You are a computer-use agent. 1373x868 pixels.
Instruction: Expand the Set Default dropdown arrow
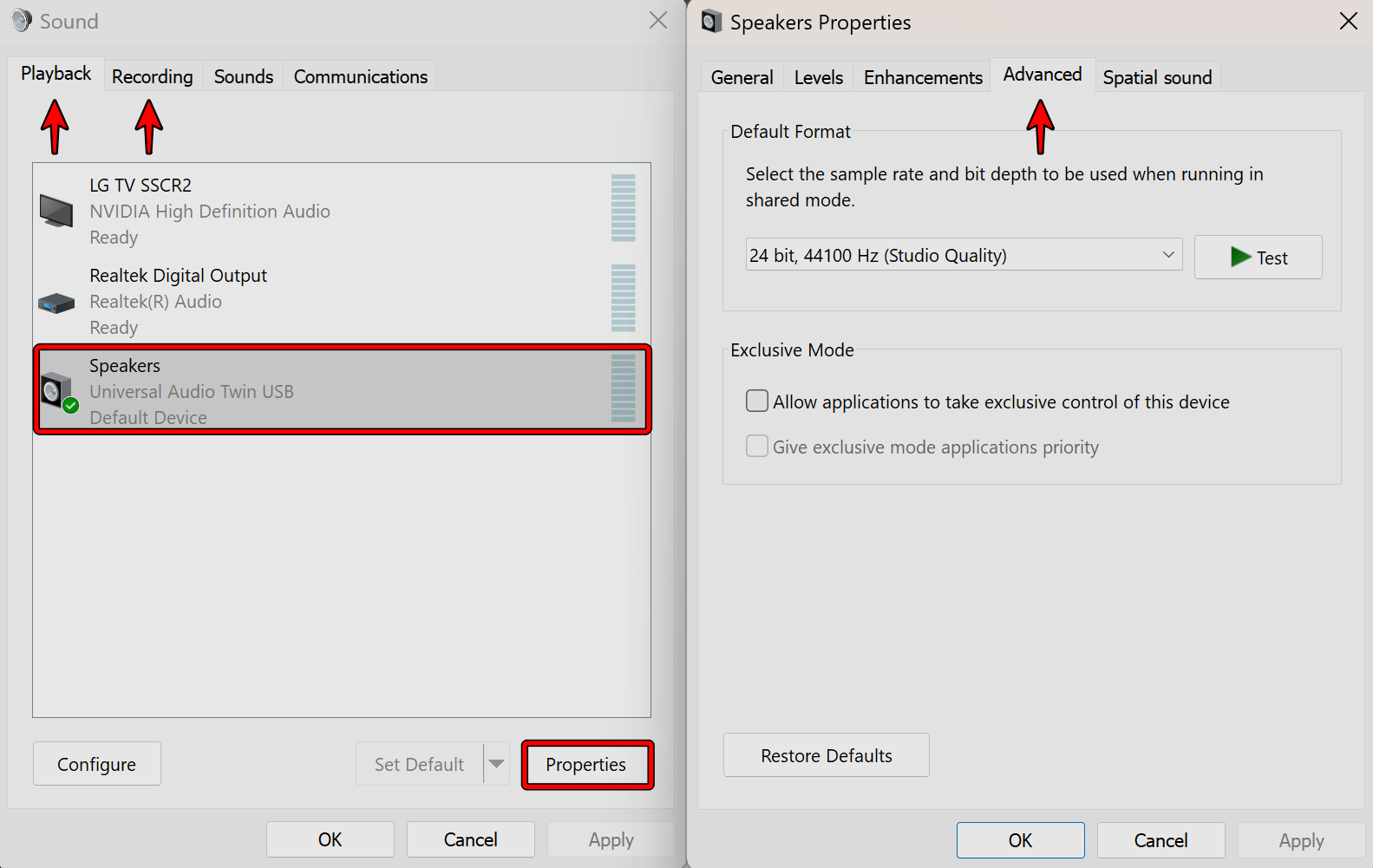tap(497, 764)
